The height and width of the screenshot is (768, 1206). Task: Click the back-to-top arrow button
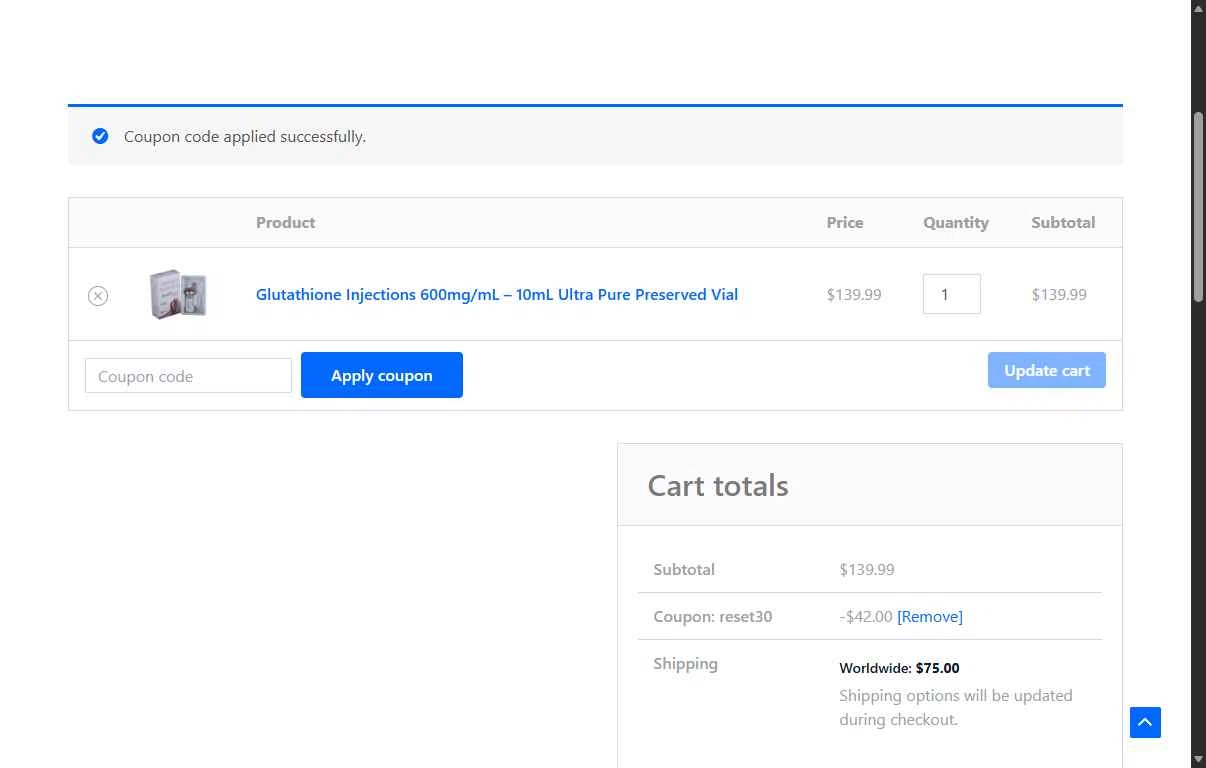click(1145, 722)
